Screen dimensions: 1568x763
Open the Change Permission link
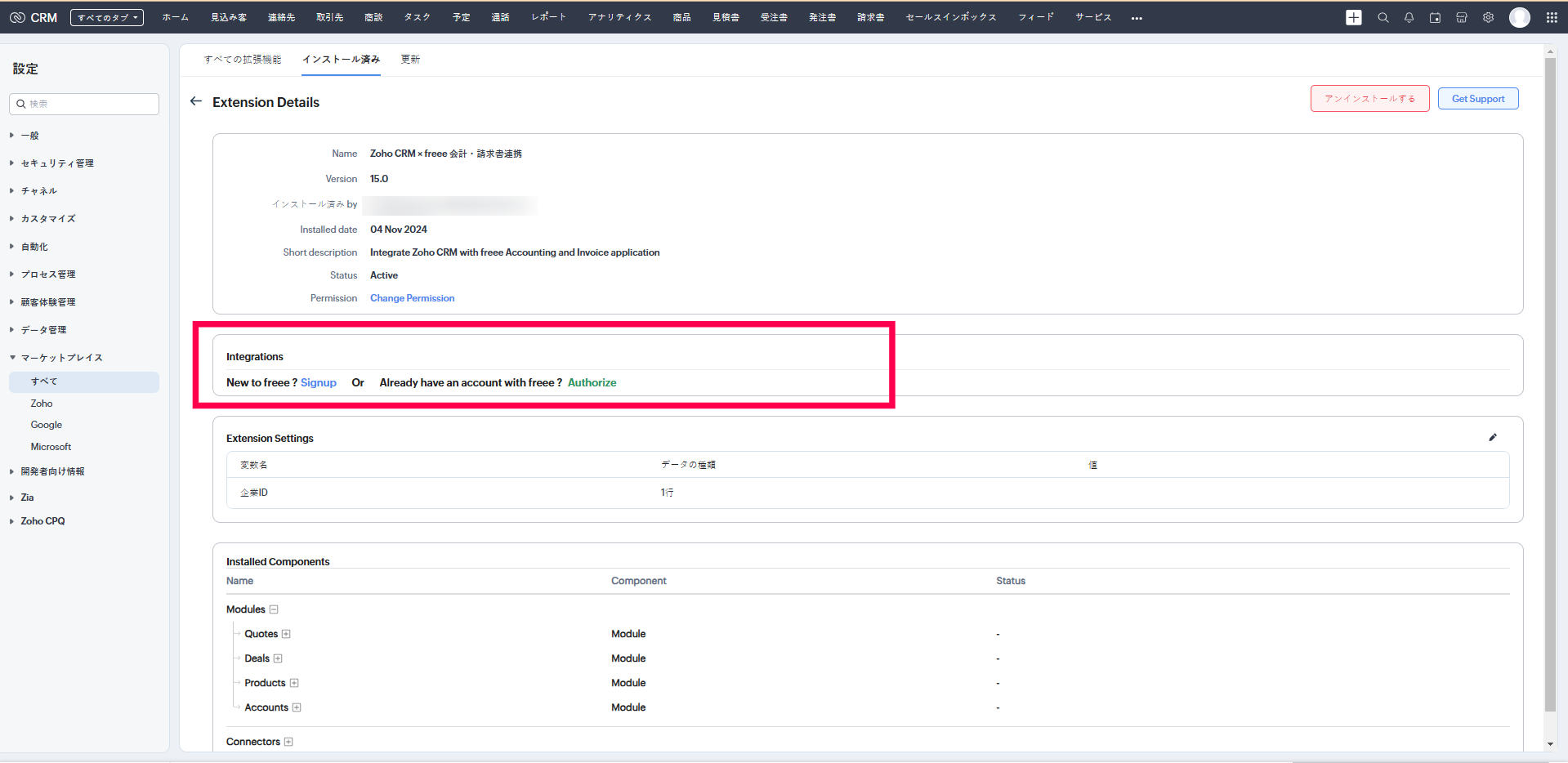pyautogui.click(x=413, y=298)
